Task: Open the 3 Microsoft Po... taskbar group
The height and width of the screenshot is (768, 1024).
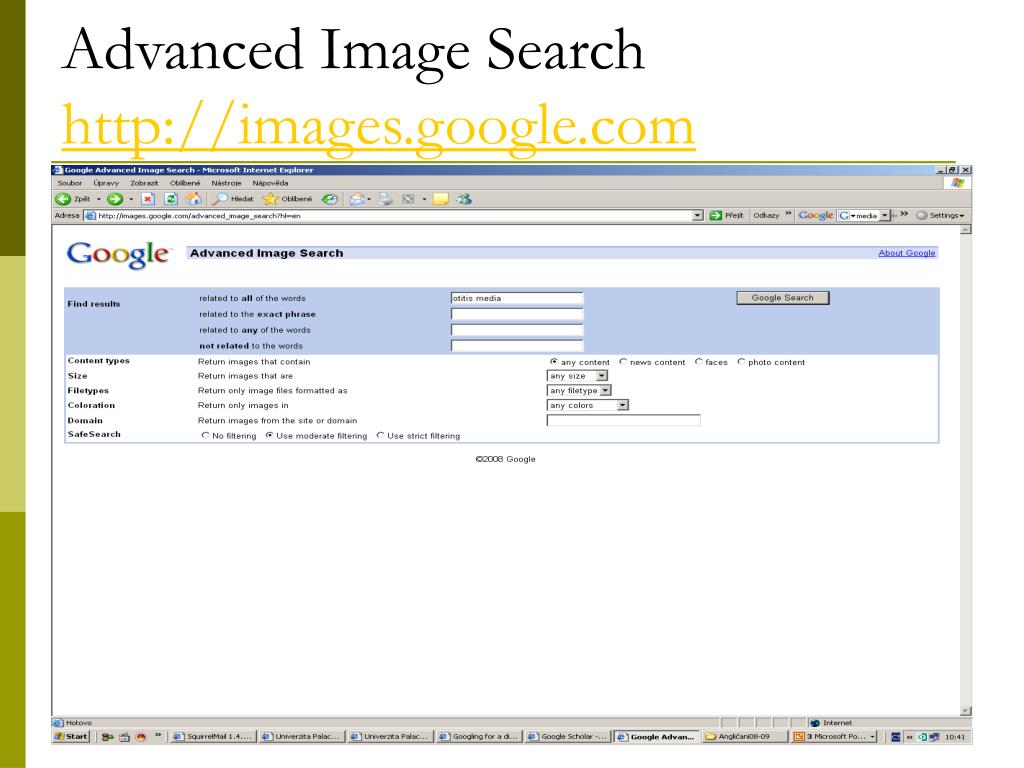Action: pos(835,737)
